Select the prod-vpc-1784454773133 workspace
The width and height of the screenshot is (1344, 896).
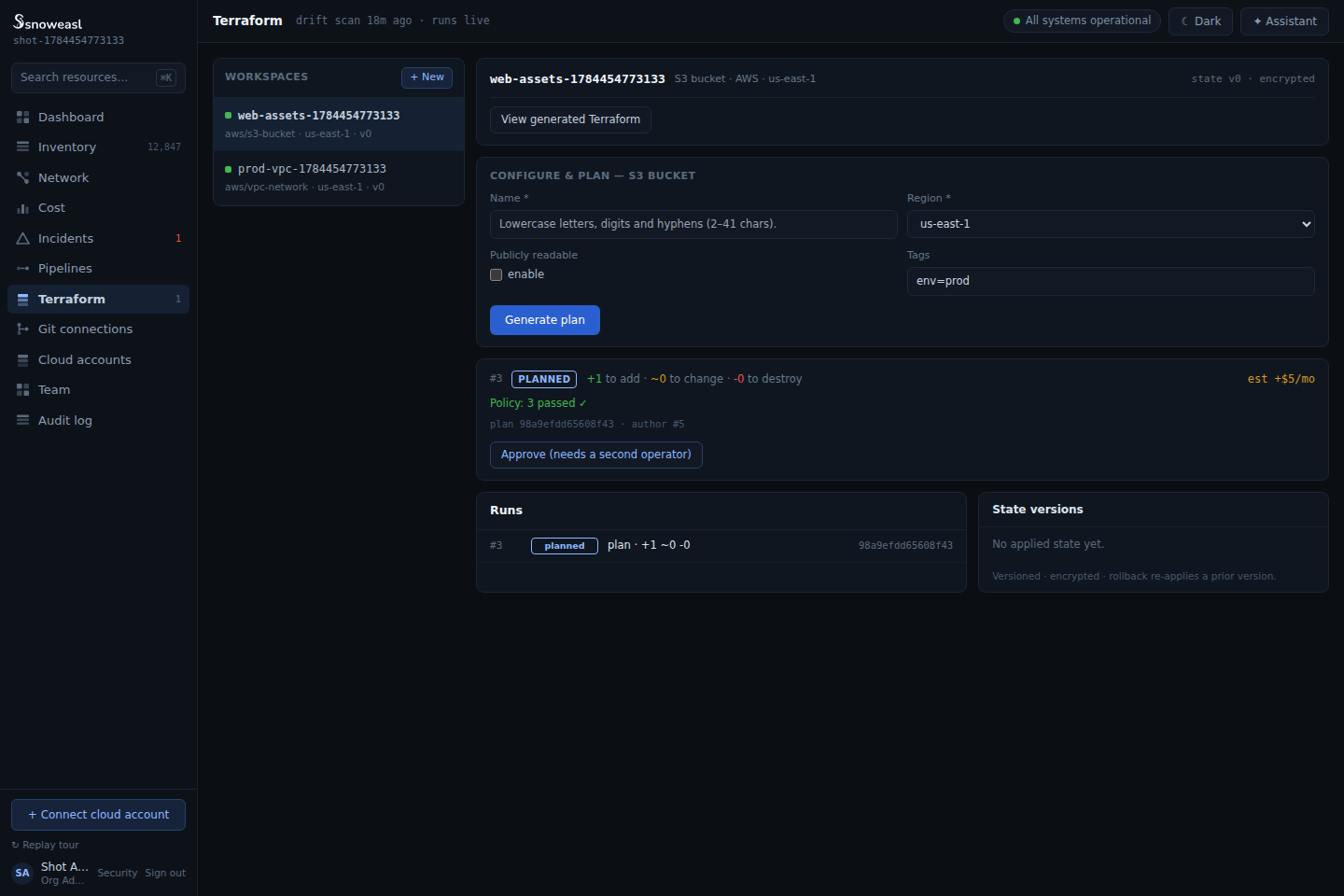pyautogui.click(x=339, y=177)
